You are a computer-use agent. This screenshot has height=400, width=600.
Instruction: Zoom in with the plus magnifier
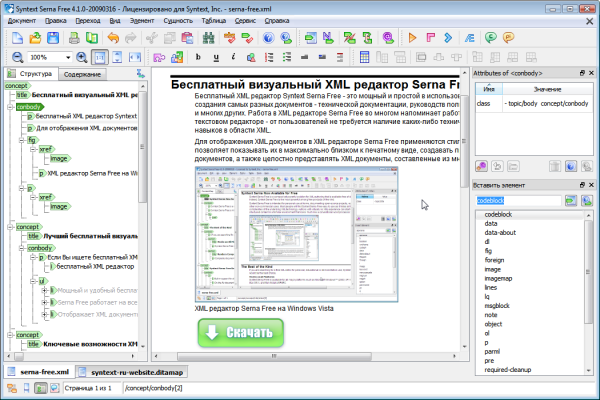[82, 57]
